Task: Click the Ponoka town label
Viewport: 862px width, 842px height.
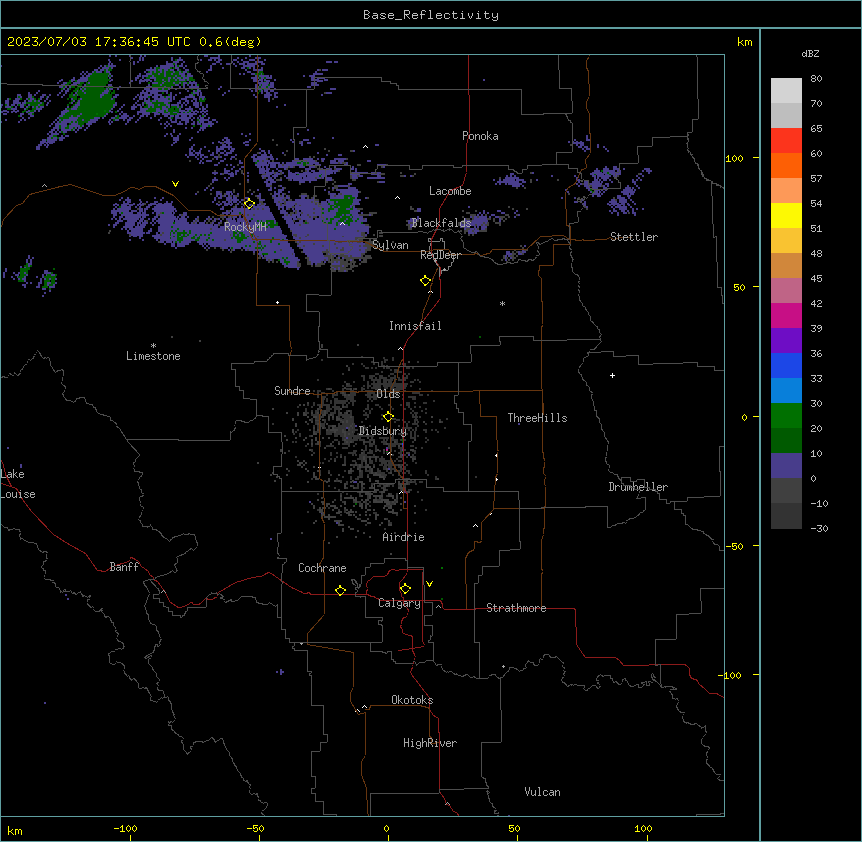Action: tap(480, 136)
